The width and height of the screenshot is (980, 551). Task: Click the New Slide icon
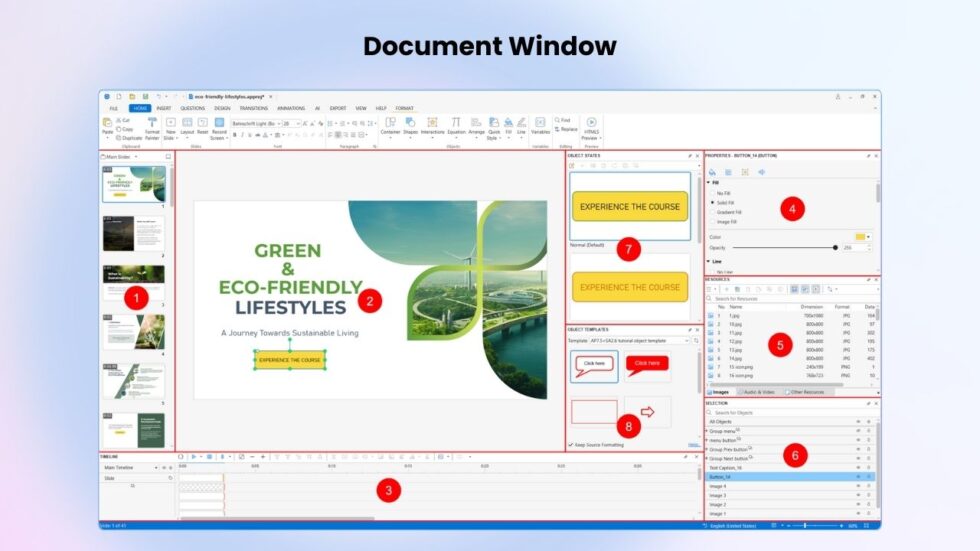pos(171,123)
